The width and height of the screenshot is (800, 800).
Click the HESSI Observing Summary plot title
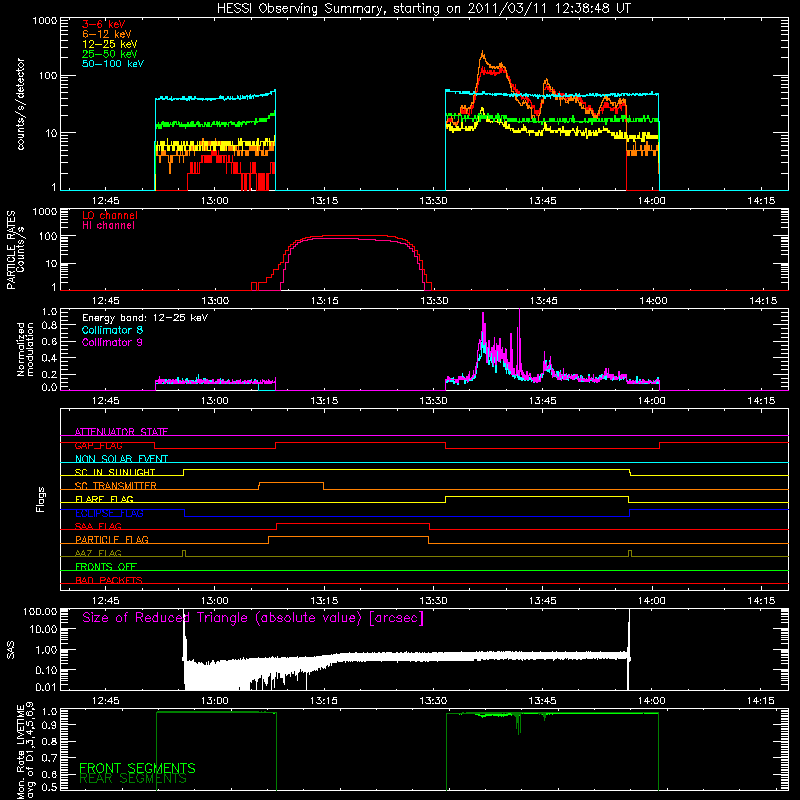pos(423,8)
